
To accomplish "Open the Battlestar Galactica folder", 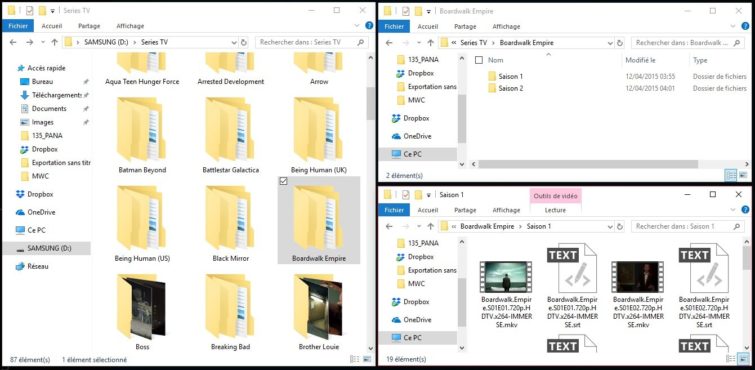I will click(x=231, y=135).
